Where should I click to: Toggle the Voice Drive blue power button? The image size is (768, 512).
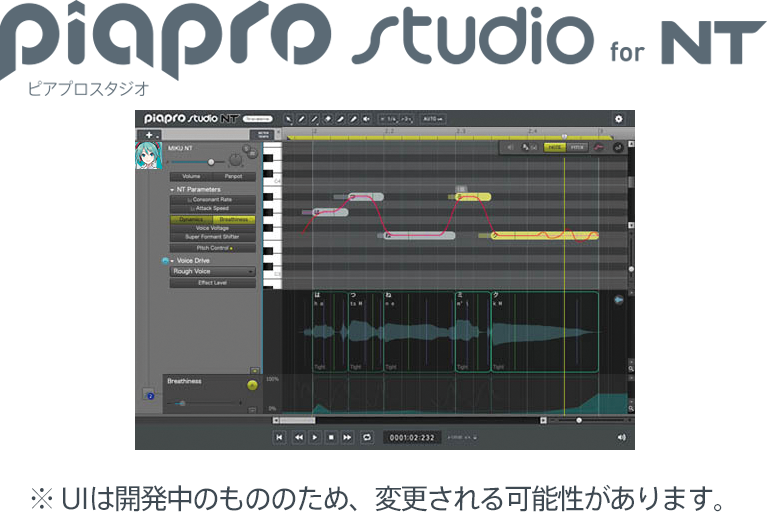[166, 261]
